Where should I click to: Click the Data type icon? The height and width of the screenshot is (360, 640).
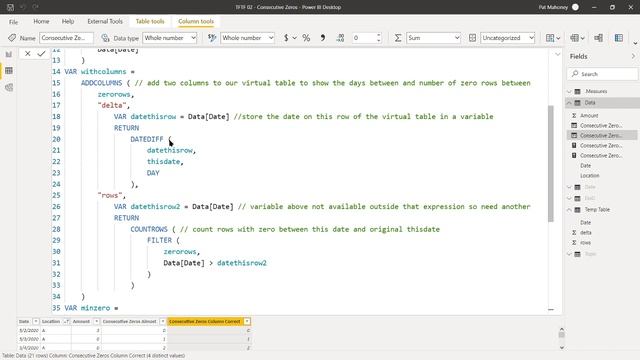tap(105, 38)
